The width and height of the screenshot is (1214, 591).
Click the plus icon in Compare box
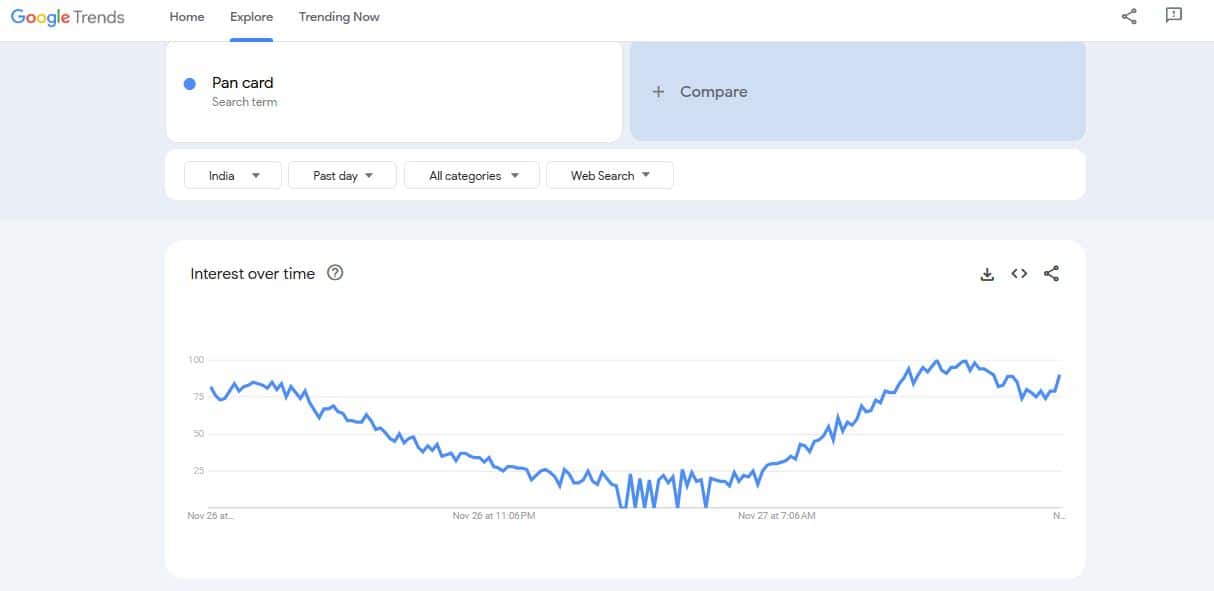(x=658, y=92)
